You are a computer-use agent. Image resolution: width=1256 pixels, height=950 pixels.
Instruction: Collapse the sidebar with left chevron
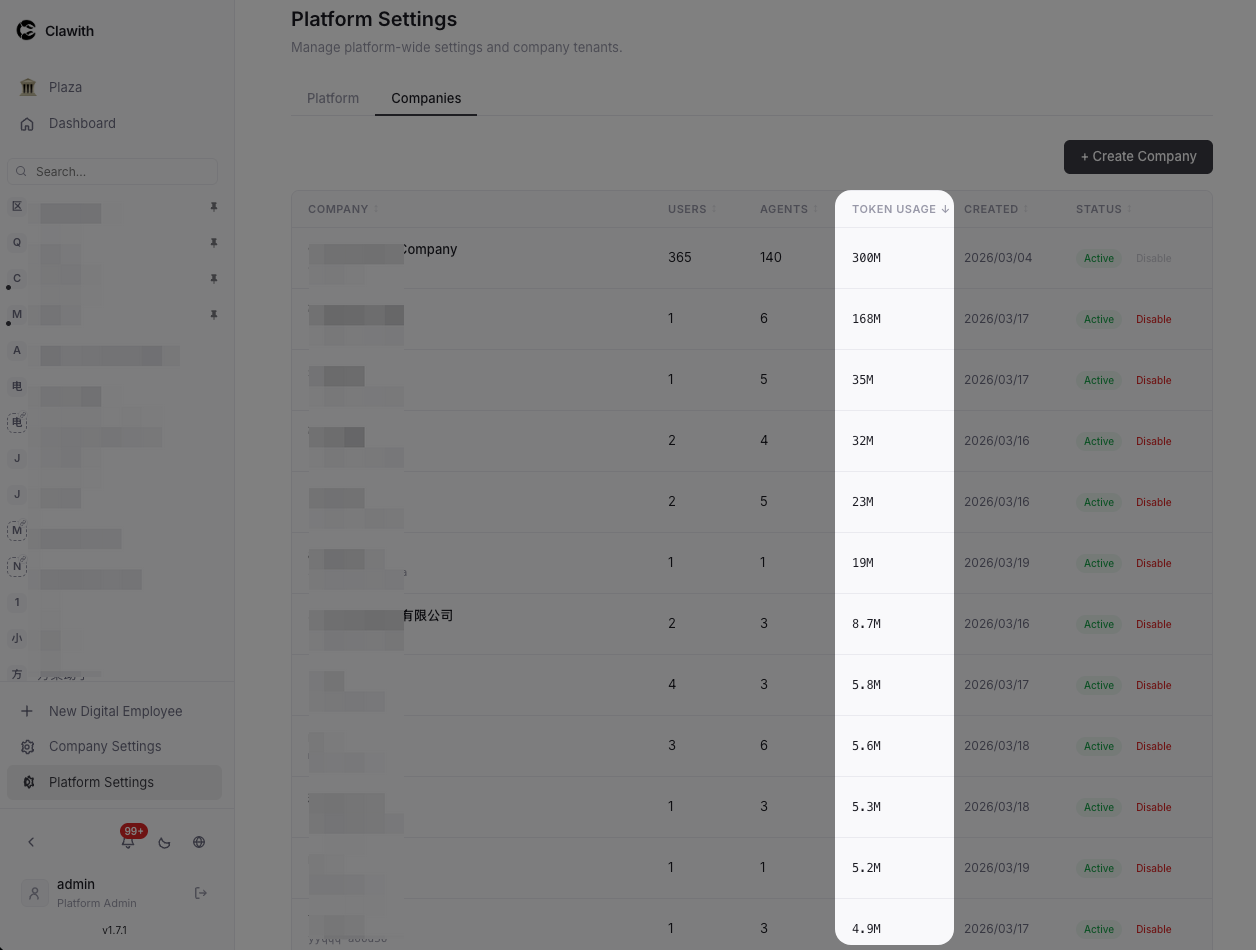pos(31,842)
